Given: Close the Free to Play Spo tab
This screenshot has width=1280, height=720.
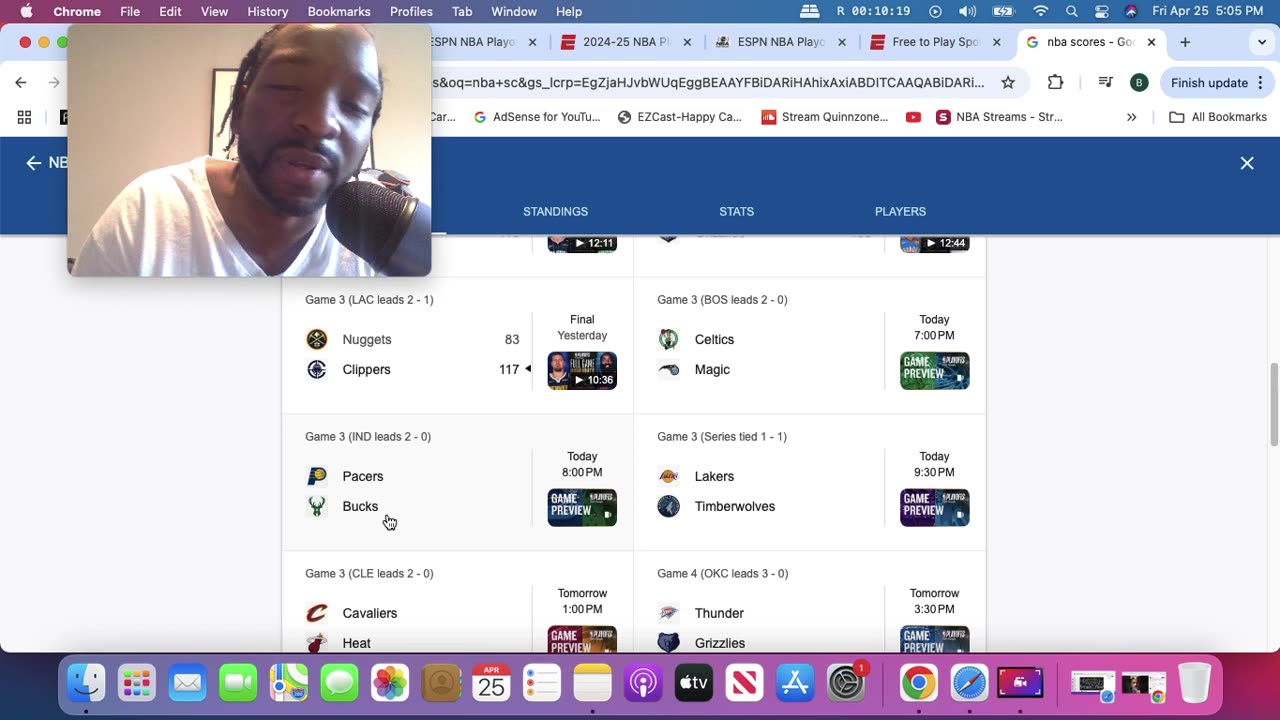Looking at the screenshot, I should (997, 42).
